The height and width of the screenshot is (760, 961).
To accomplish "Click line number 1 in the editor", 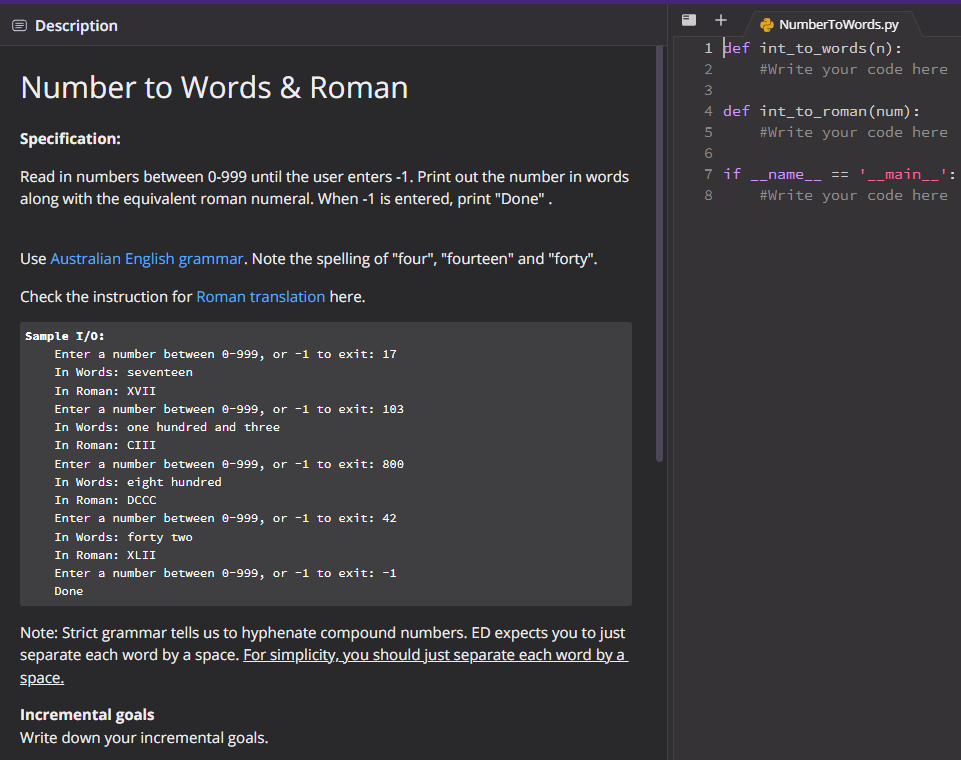I will [x=708, y=47].
